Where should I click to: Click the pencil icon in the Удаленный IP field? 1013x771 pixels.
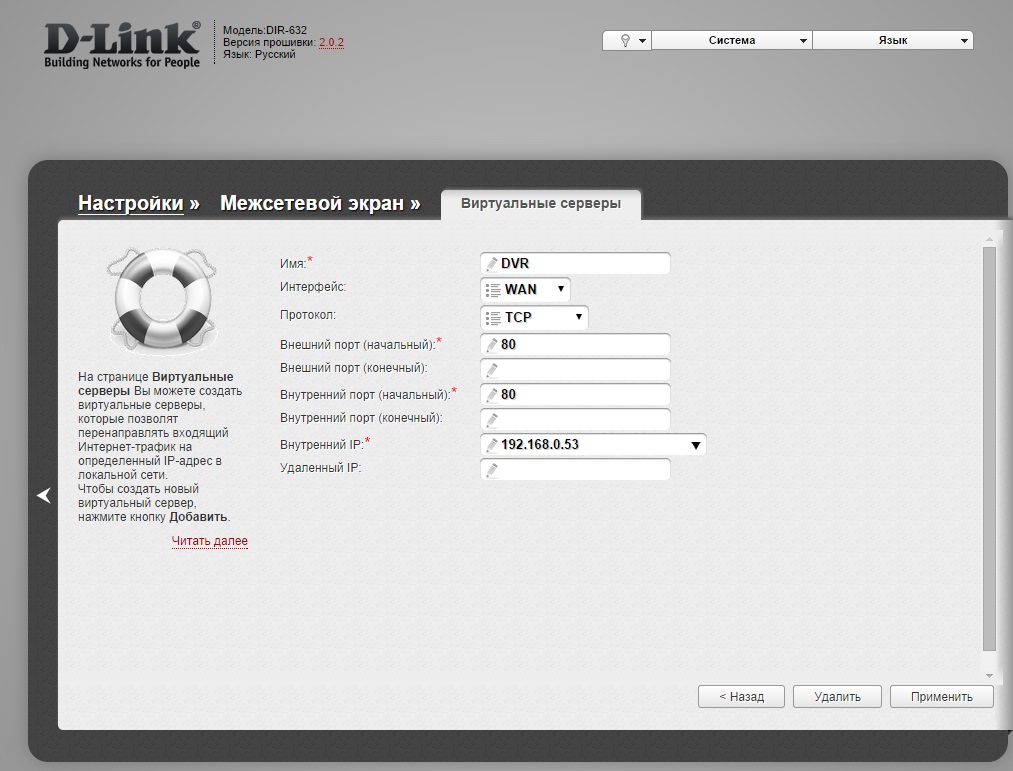tap(491, 470)
